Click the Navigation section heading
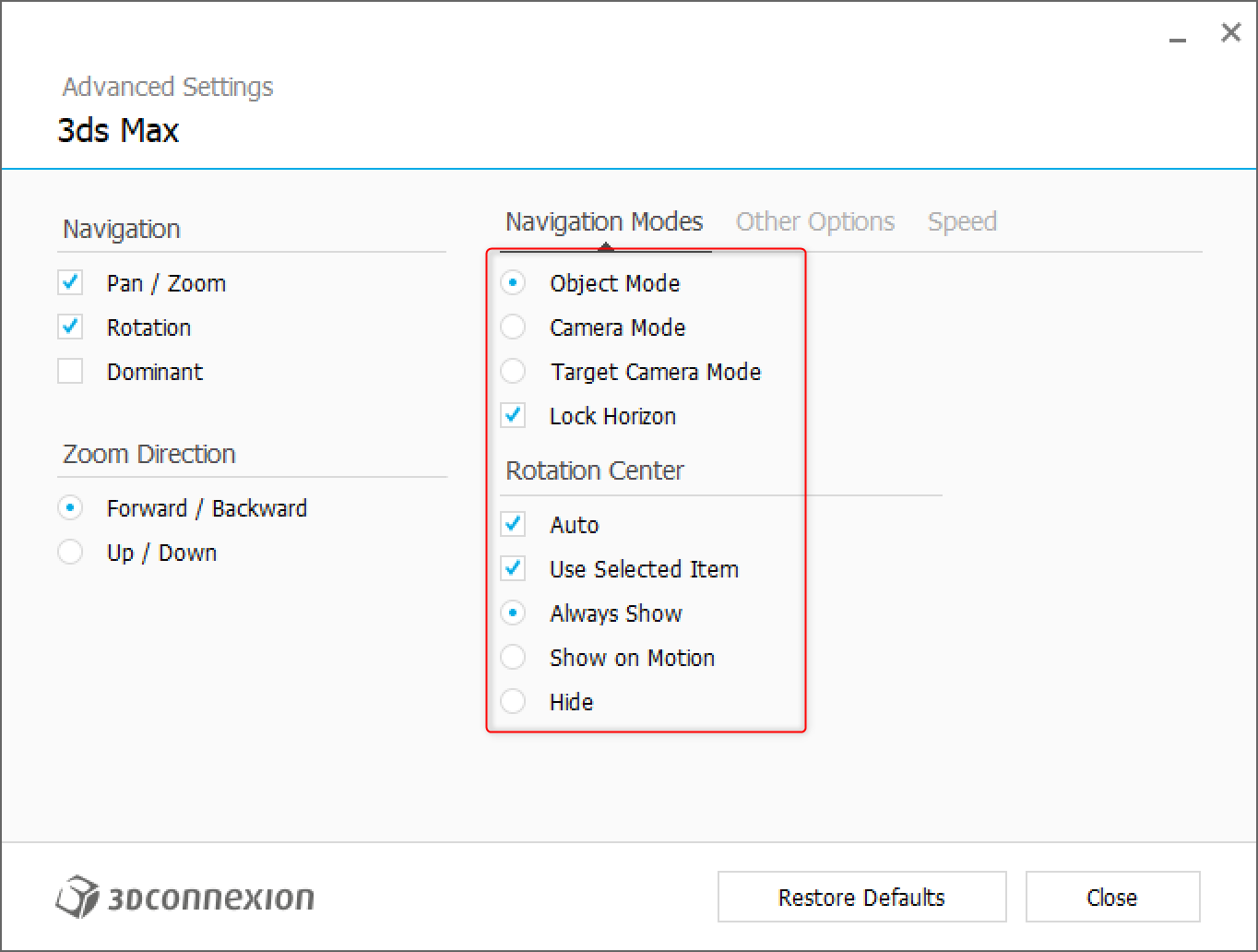Viewport: 1258px width, 952px height. [x=122, y=229]
